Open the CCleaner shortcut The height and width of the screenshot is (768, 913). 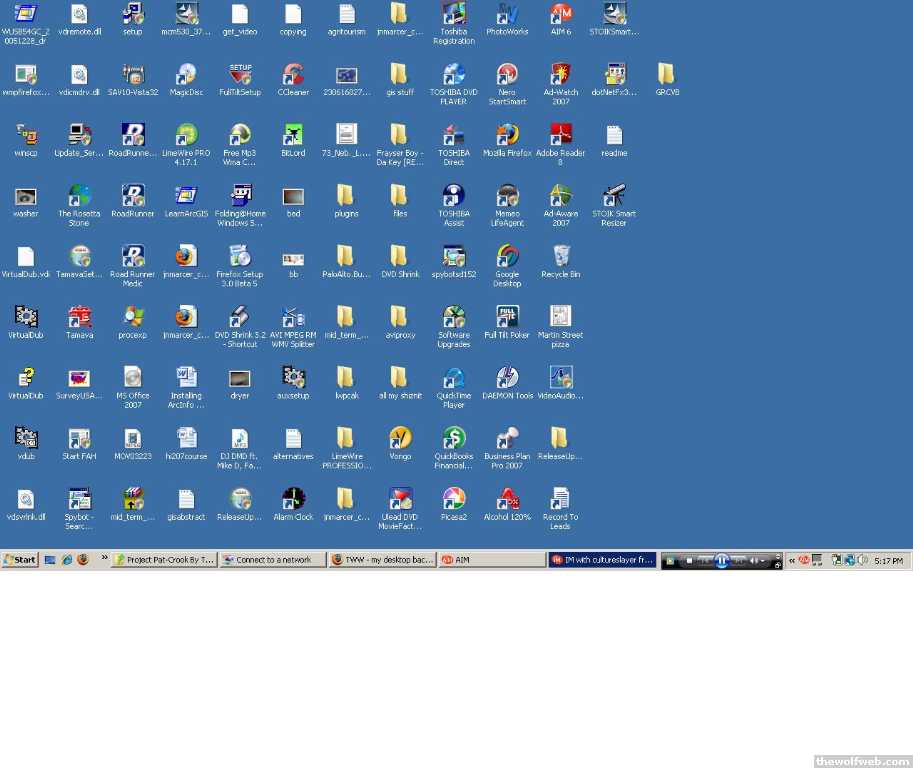[x=293, y=75]
